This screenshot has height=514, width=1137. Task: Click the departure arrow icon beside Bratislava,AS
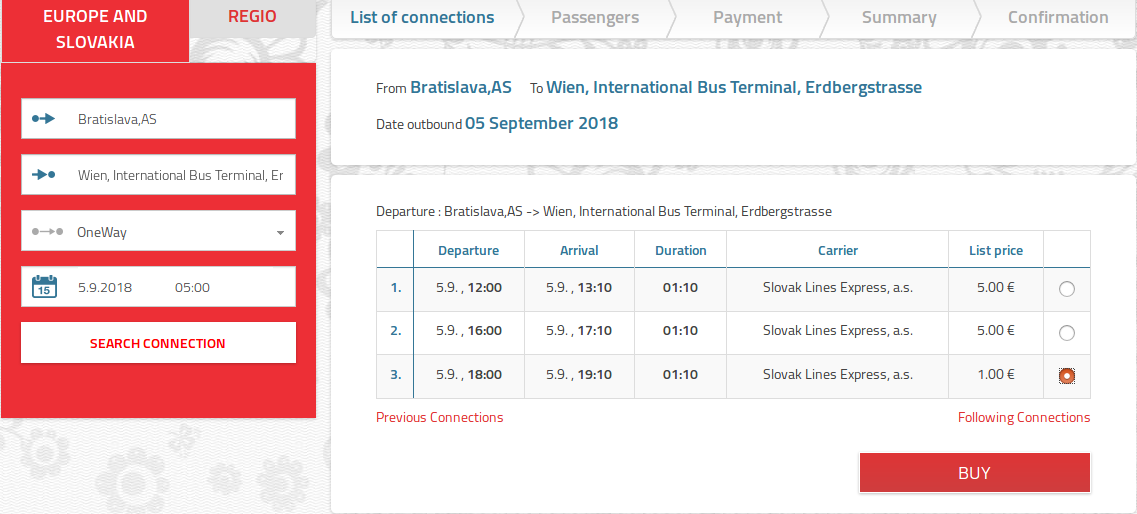pyautogui.click(x=44, y=119)
